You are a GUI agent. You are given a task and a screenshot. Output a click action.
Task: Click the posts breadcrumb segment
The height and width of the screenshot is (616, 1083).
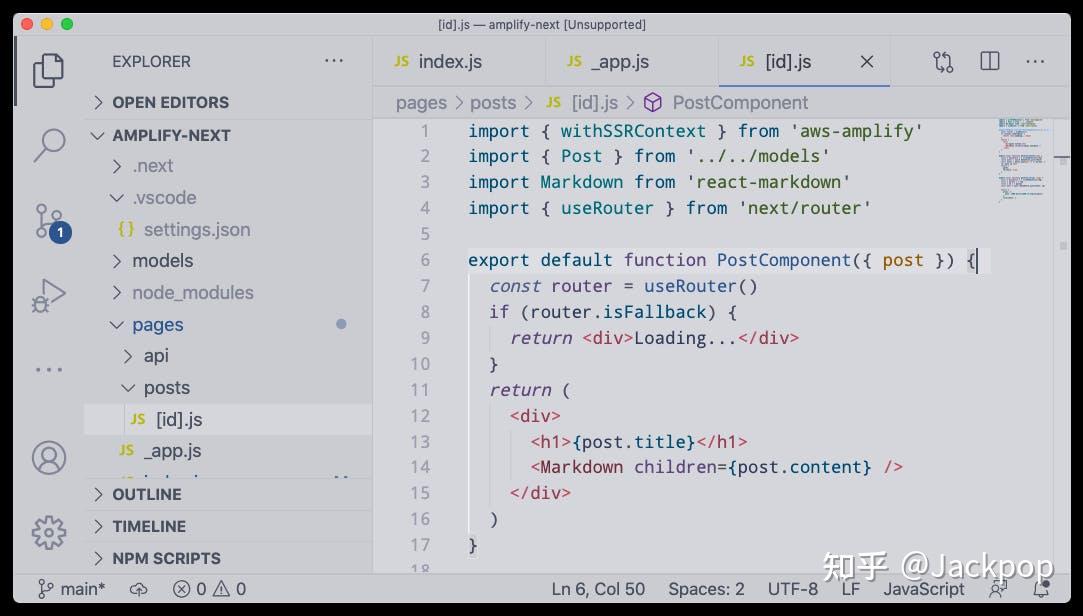[493, 103]
